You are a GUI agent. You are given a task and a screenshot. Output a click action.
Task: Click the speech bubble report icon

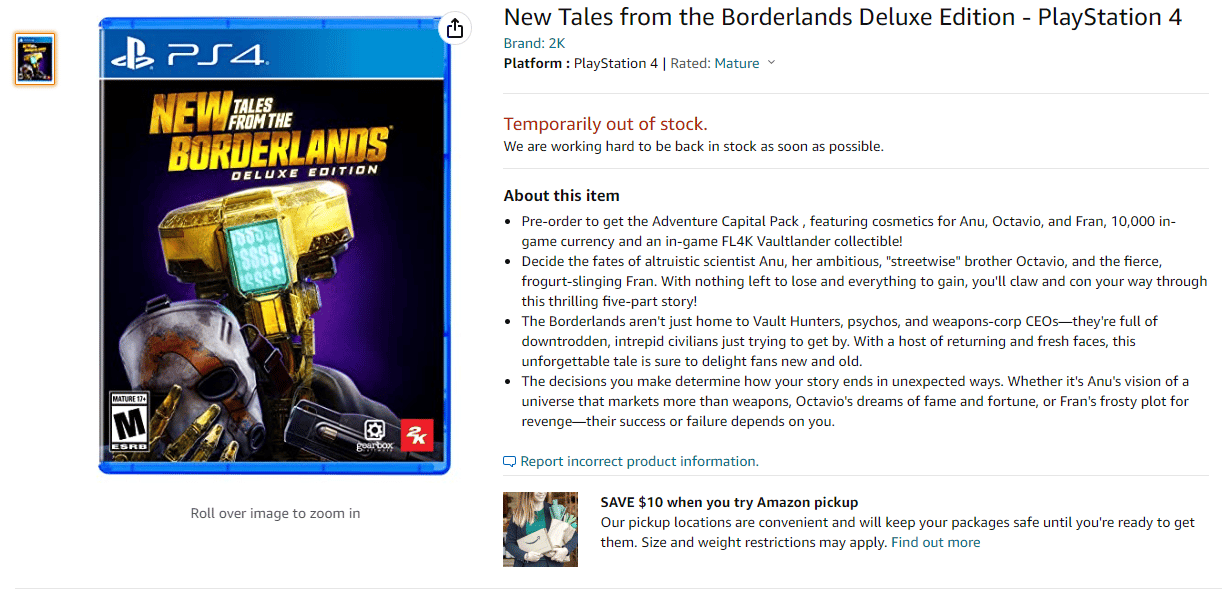[510, 461]
